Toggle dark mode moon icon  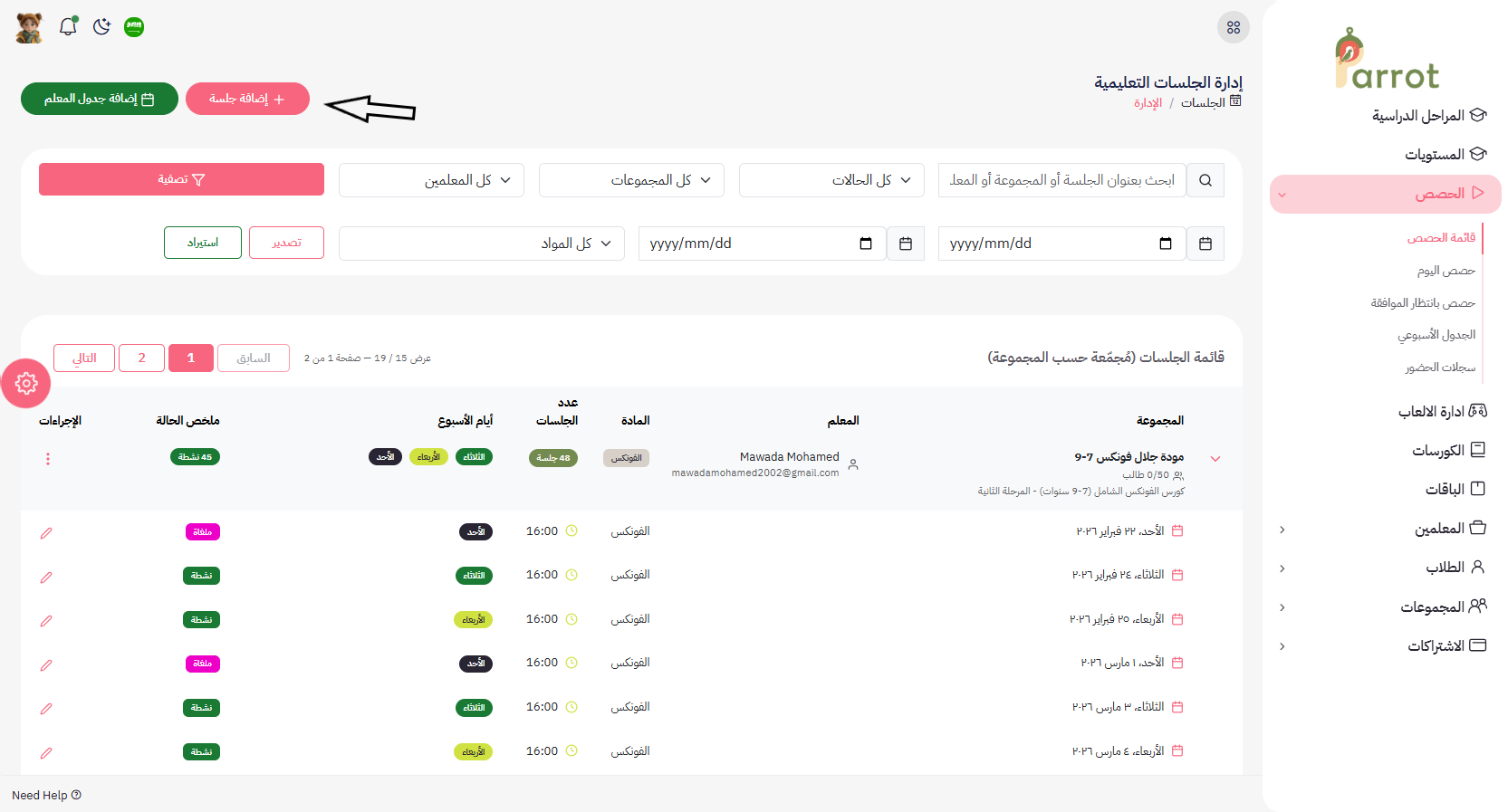(101, 26)
